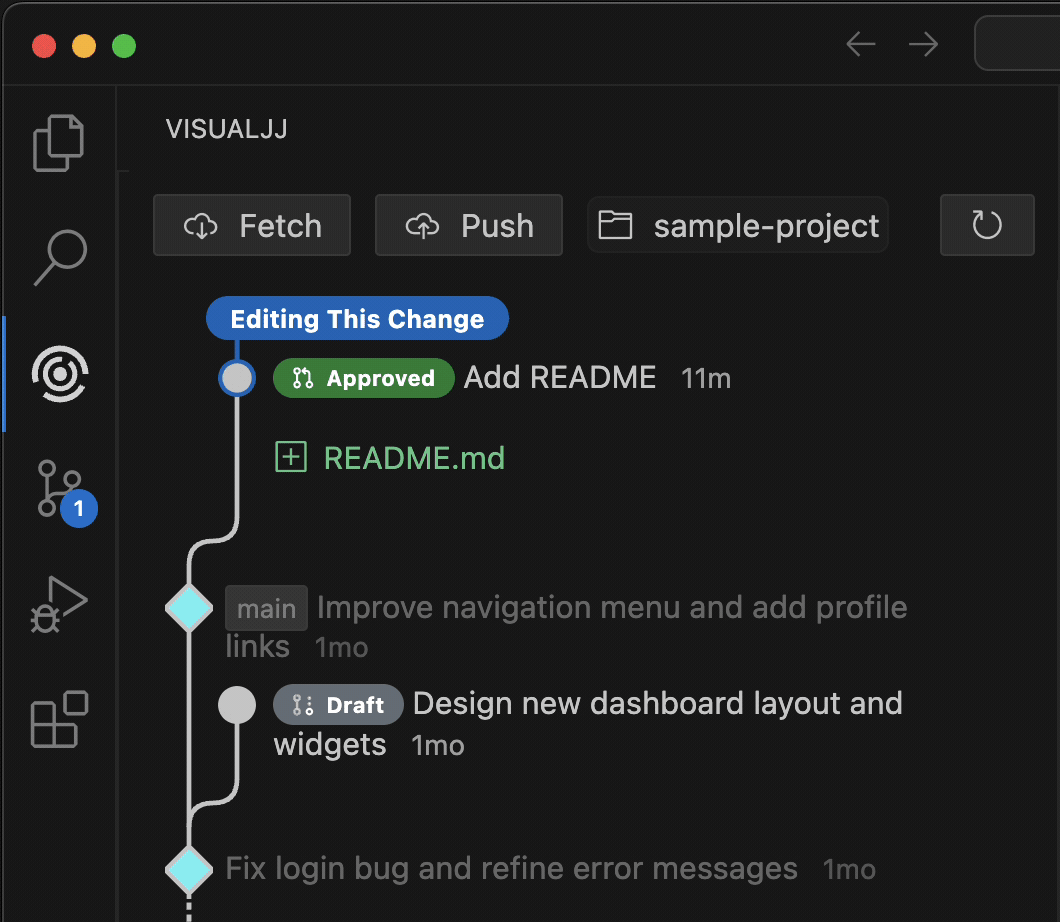Select the working copy commit node circle
This screenshot has height=922, width=1060.
pos(237,378)
